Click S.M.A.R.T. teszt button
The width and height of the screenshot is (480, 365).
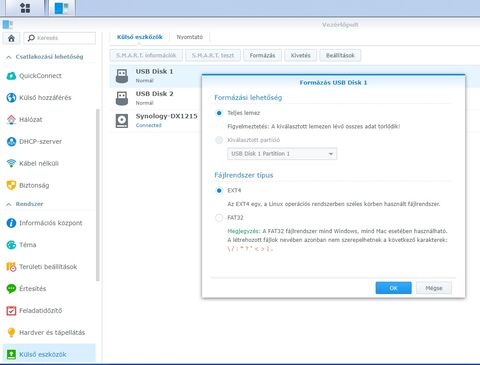pyautogui.click(x=213, y=55)
